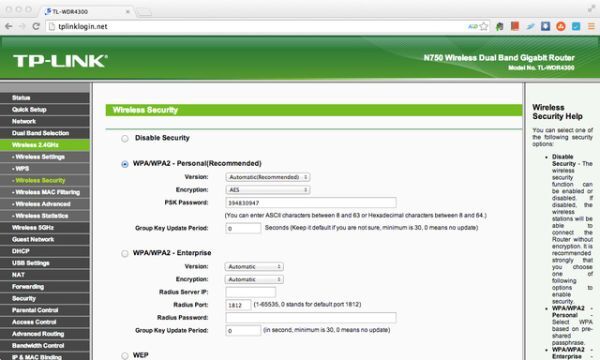The width and height of the screenshot is (600, 360).
Task: Select the WPA/WPA2 - Enterprise radio button
Action: pos(125,253)
